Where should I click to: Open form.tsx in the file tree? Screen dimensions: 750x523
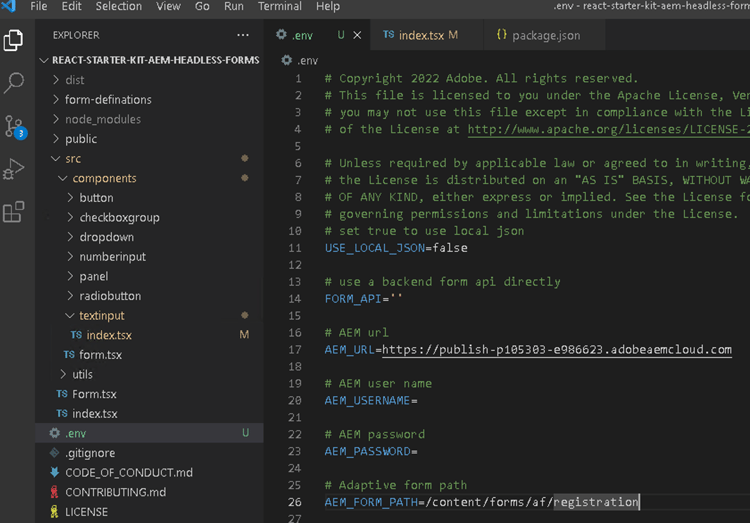pyautogui.click(x=100, y=355)
